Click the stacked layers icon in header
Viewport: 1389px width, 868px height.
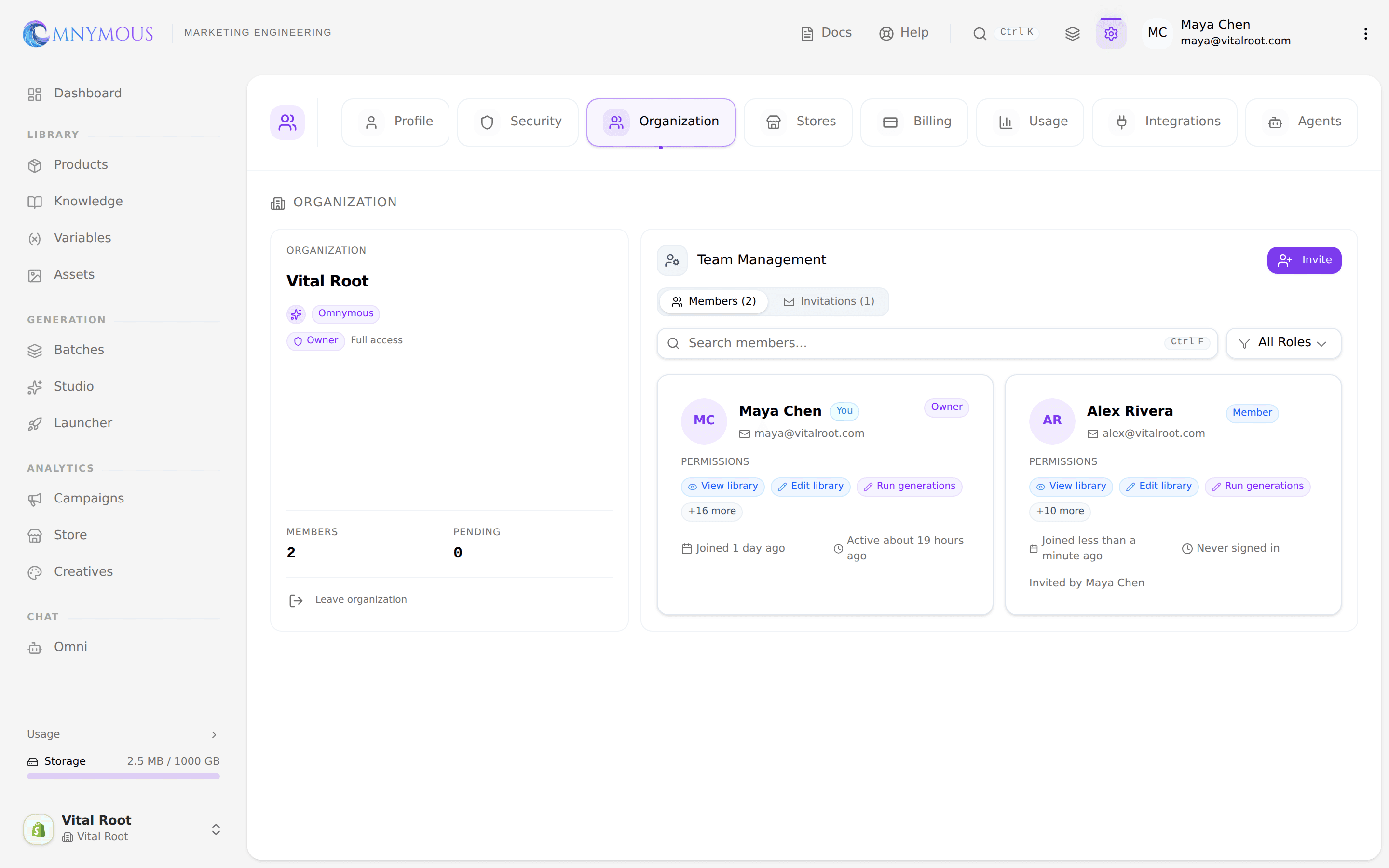[1072, 33]
